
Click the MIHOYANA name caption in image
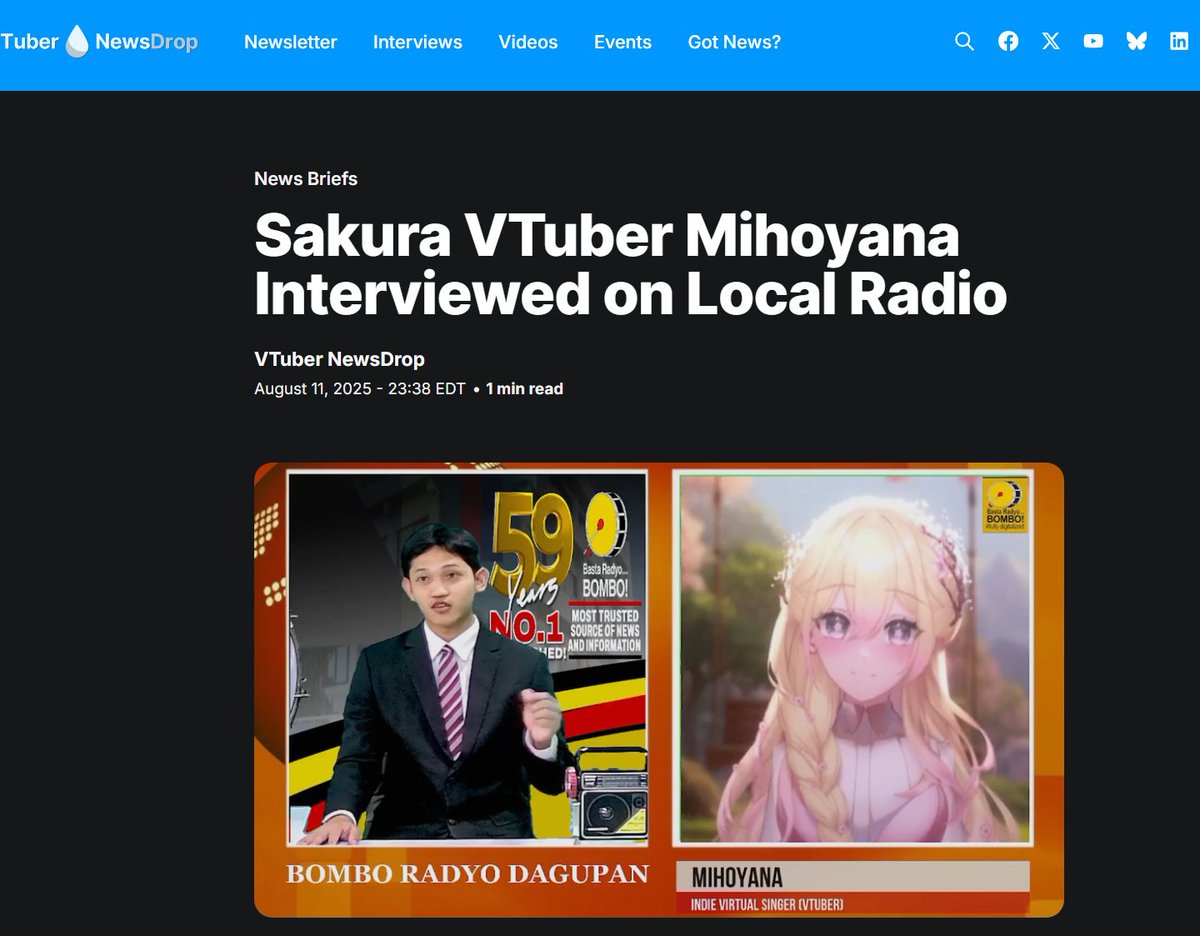coord(737,878)
